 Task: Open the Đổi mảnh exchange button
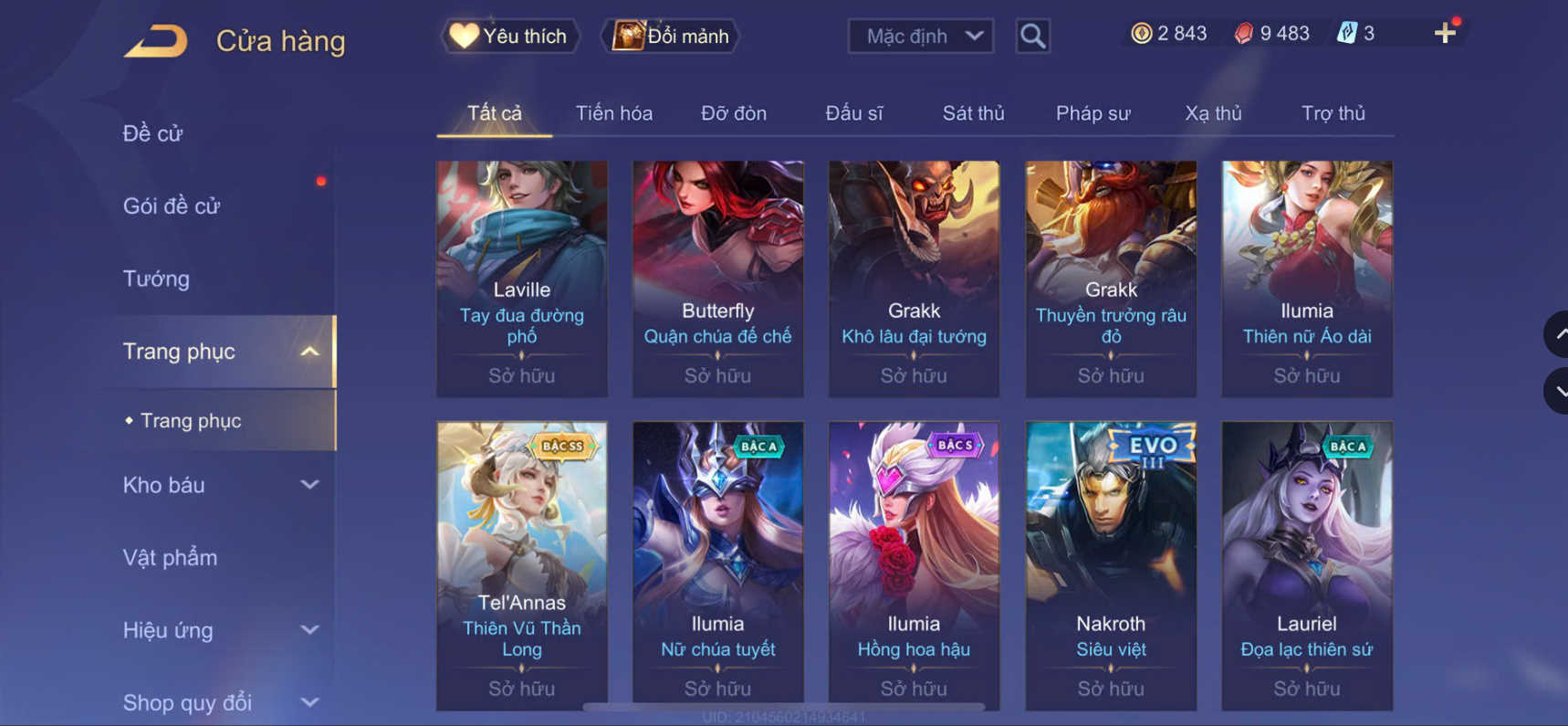(x=671, y=37)
